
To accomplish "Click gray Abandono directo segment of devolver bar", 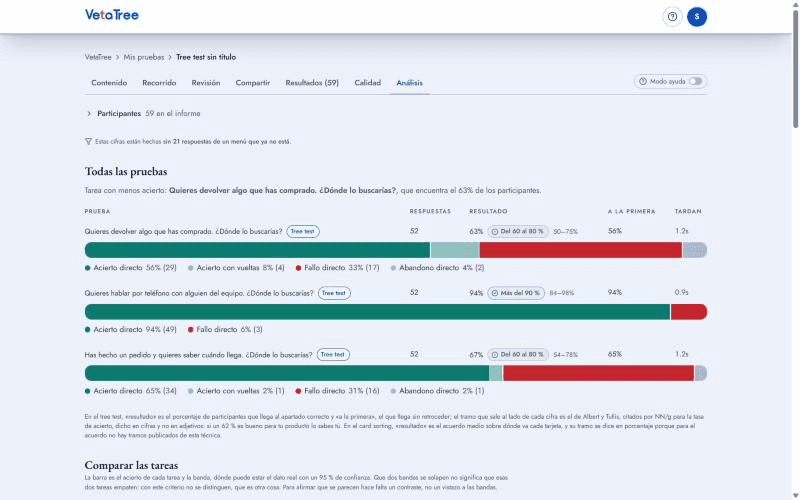I will [695, 250].
